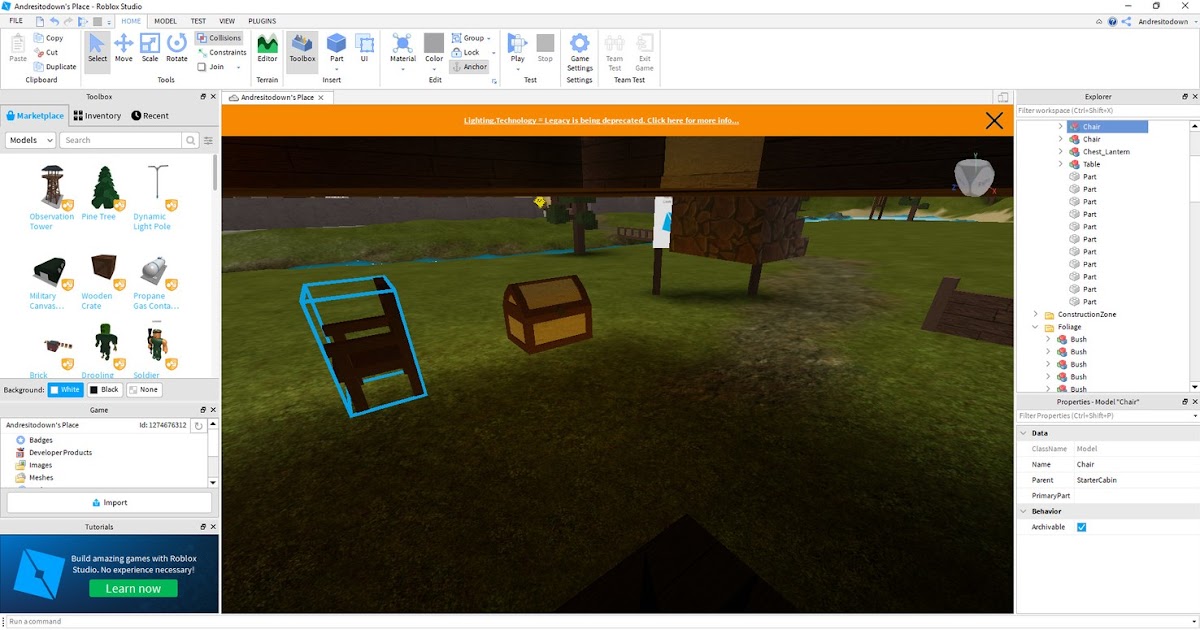Image resolution: width=1200 pixels, height=630 pixels.
Task: Select None background option
Action: 143,390
